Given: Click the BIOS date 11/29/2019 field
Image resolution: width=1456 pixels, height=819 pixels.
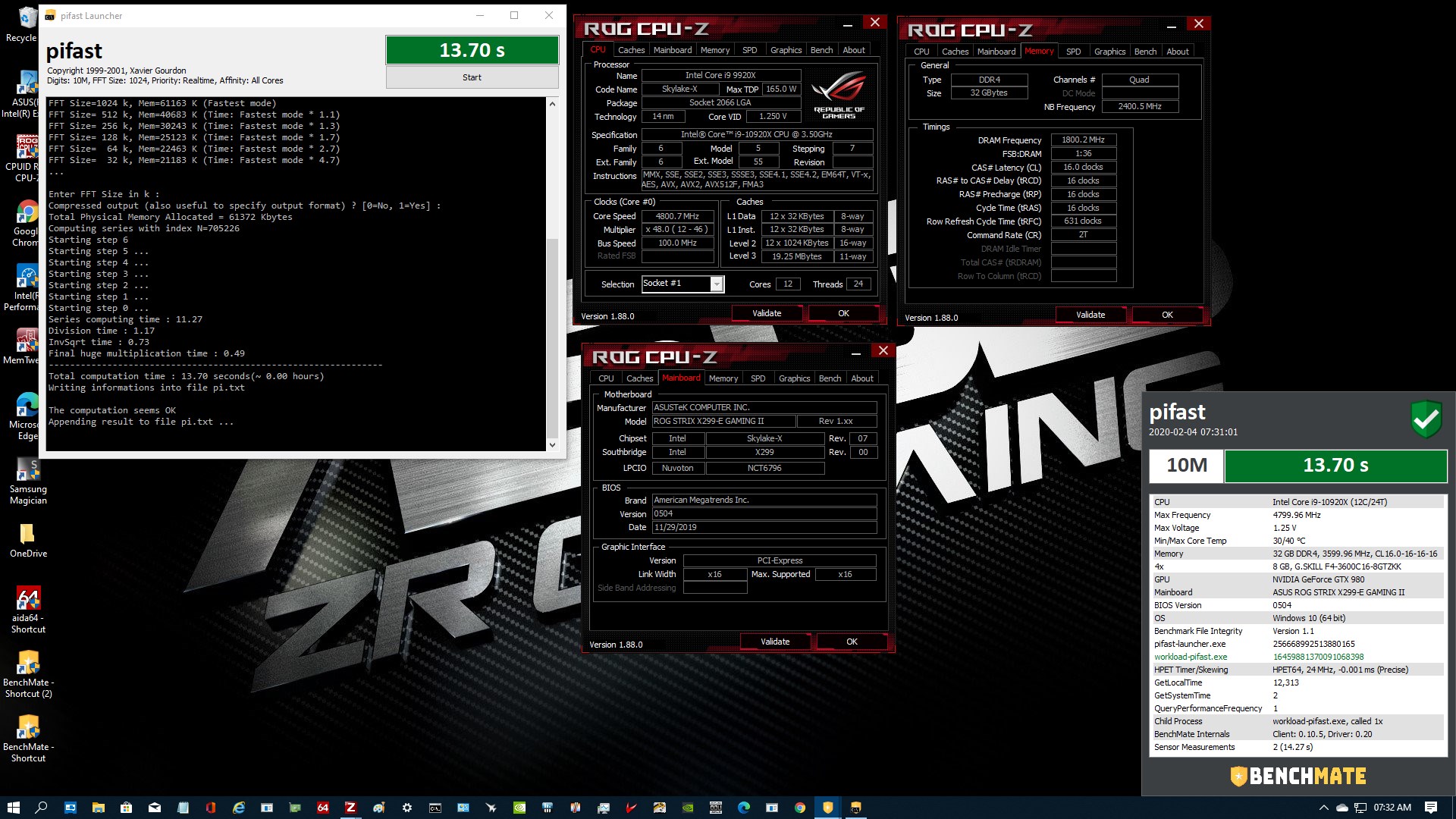Looking at the screenshot, I should (764, 527).
